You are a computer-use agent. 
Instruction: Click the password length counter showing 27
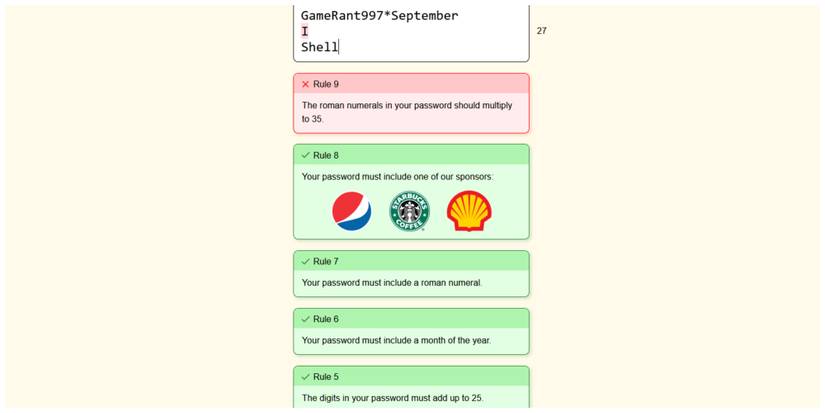[541, 31]
